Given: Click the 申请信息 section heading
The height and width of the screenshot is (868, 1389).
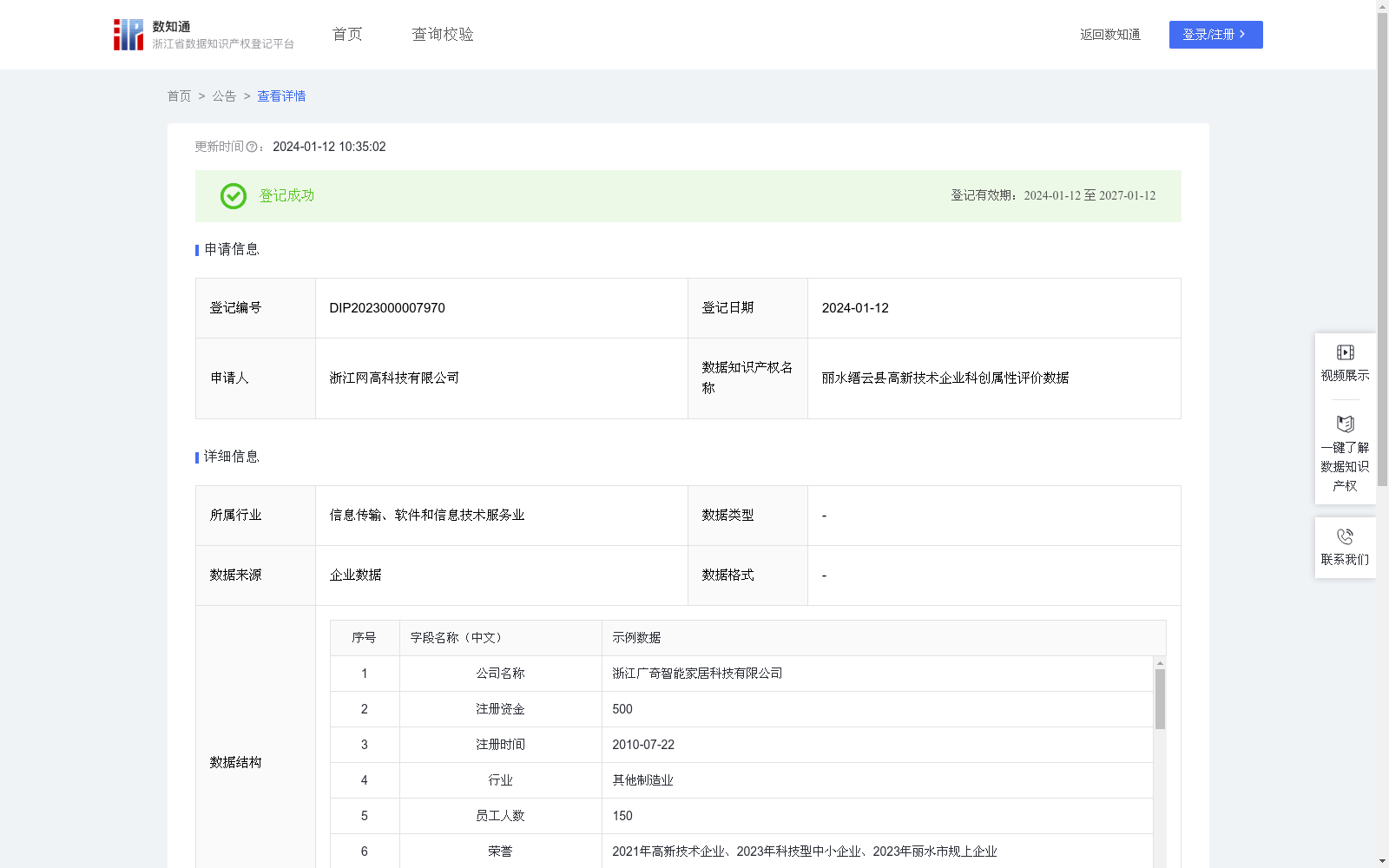Looking at the screenshot, I should [x=232, y=250].
